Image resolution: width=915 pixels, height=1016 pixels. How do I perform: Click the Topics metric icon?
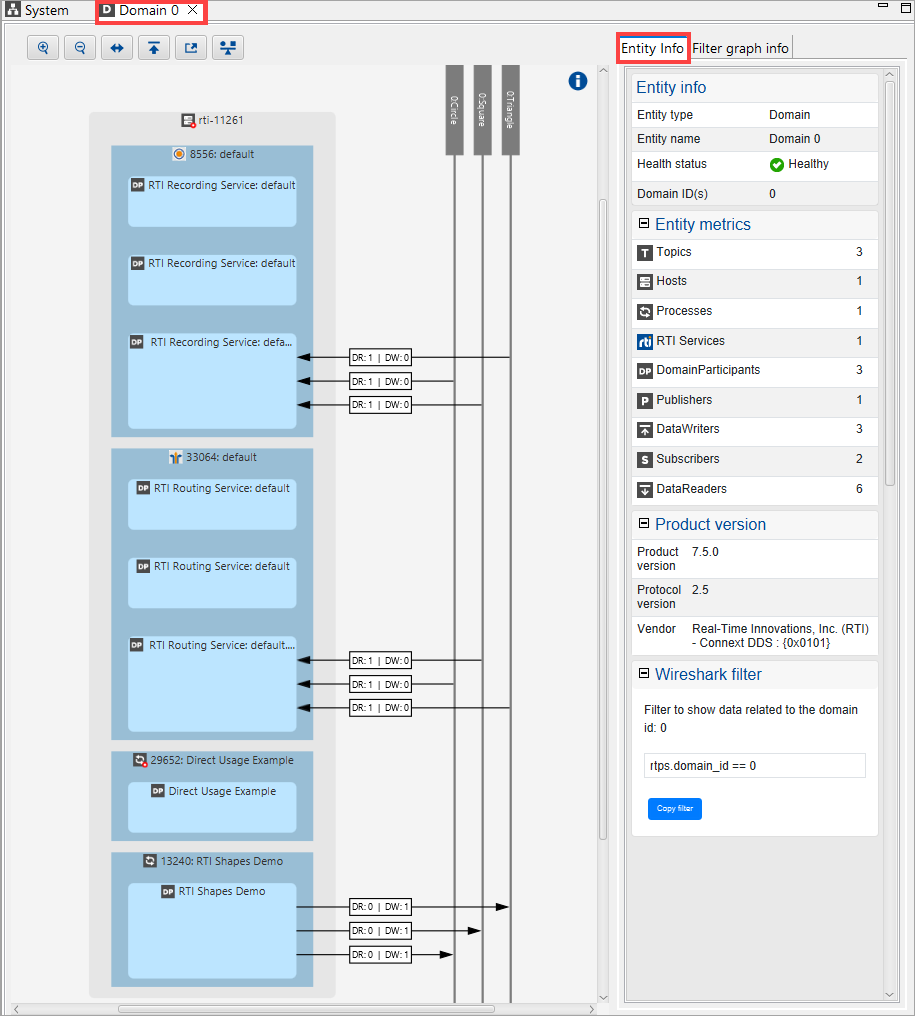pos(645,253)
